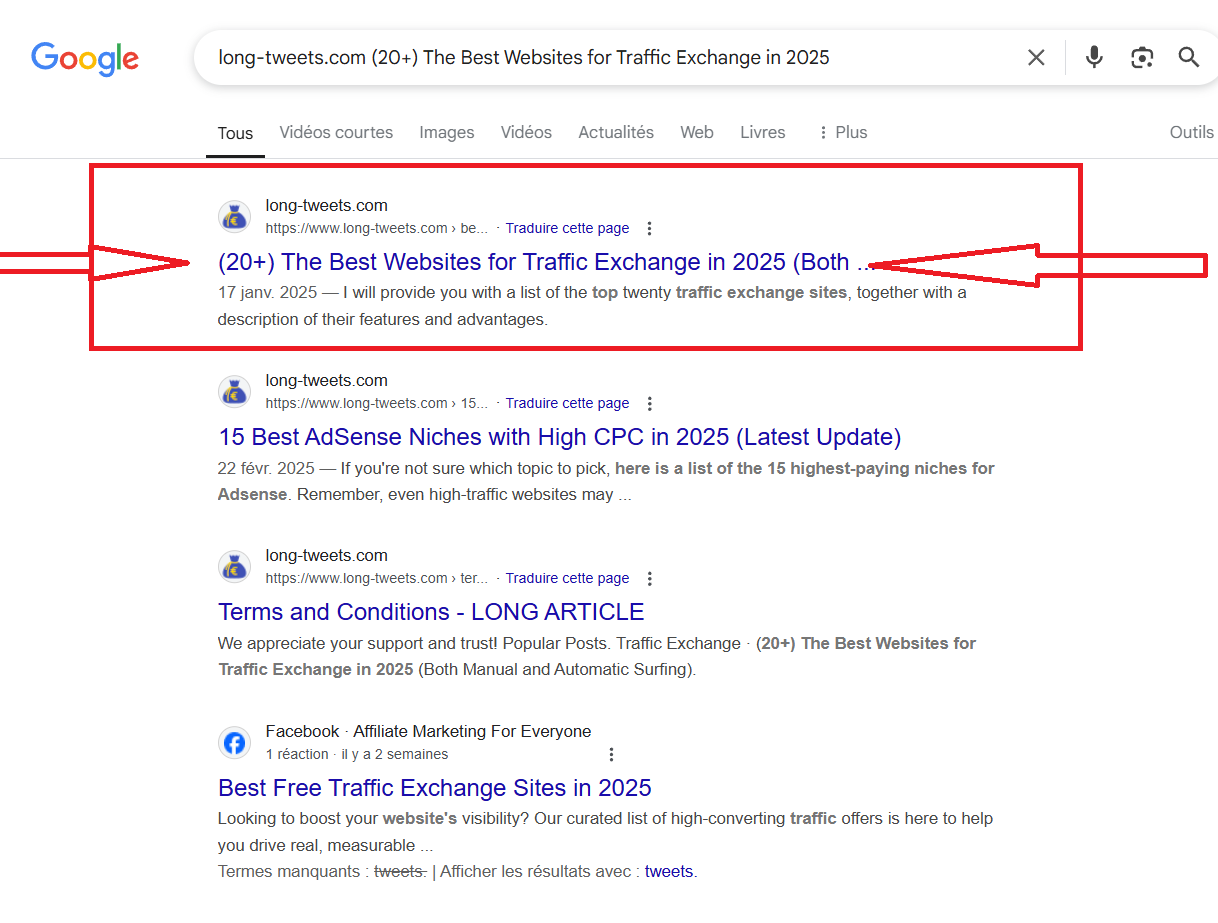Click the long-tweets.com site name on AdSense result
Screen dimensions: 1218x923
tap(326, 381)
